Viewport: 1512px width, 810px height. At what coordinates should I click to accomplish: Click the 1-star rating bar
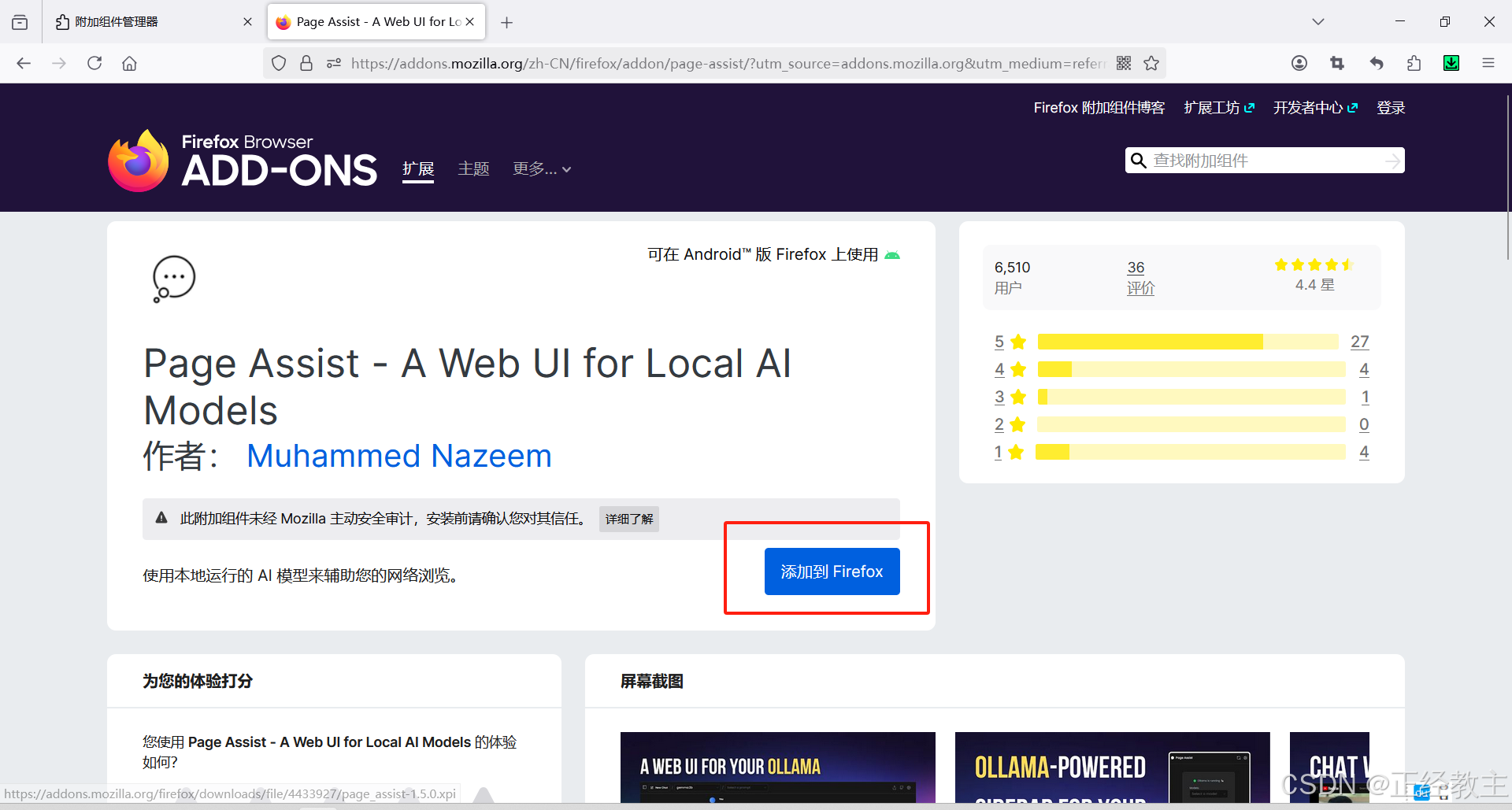point(1191,452)
